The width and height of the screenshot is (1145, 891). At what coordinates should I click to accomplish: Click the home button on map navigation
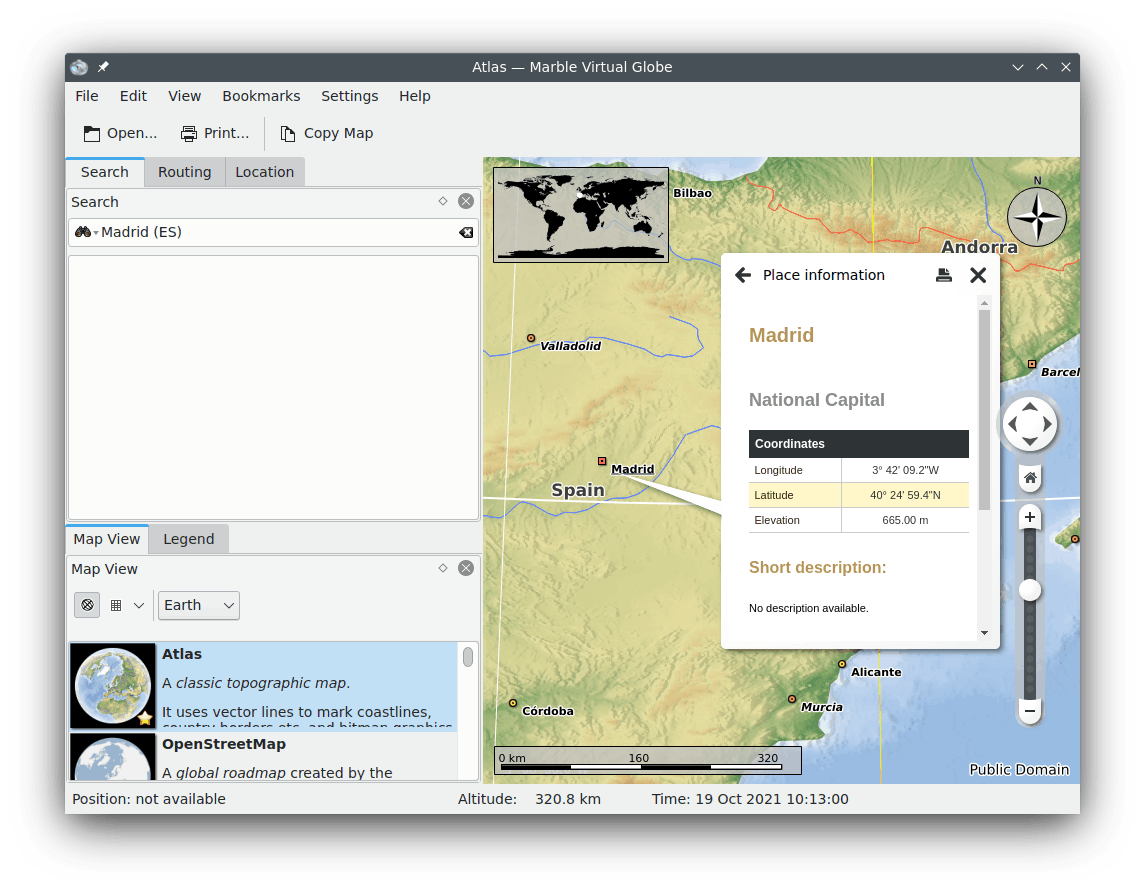[1030, 478]
